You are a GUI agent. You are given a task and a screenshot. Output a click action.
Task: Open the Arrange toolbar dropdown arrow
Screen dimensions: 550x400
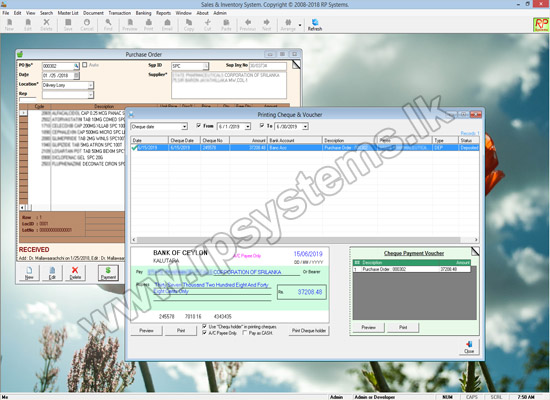[300, 25]
